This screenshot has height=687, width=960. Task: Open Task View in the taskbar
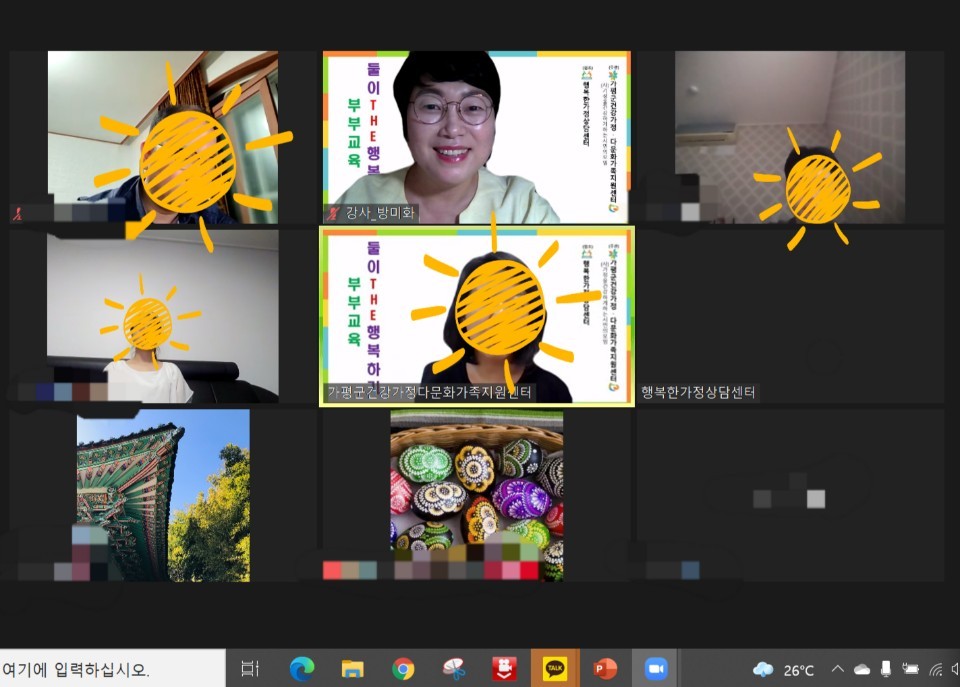(251, 669)
